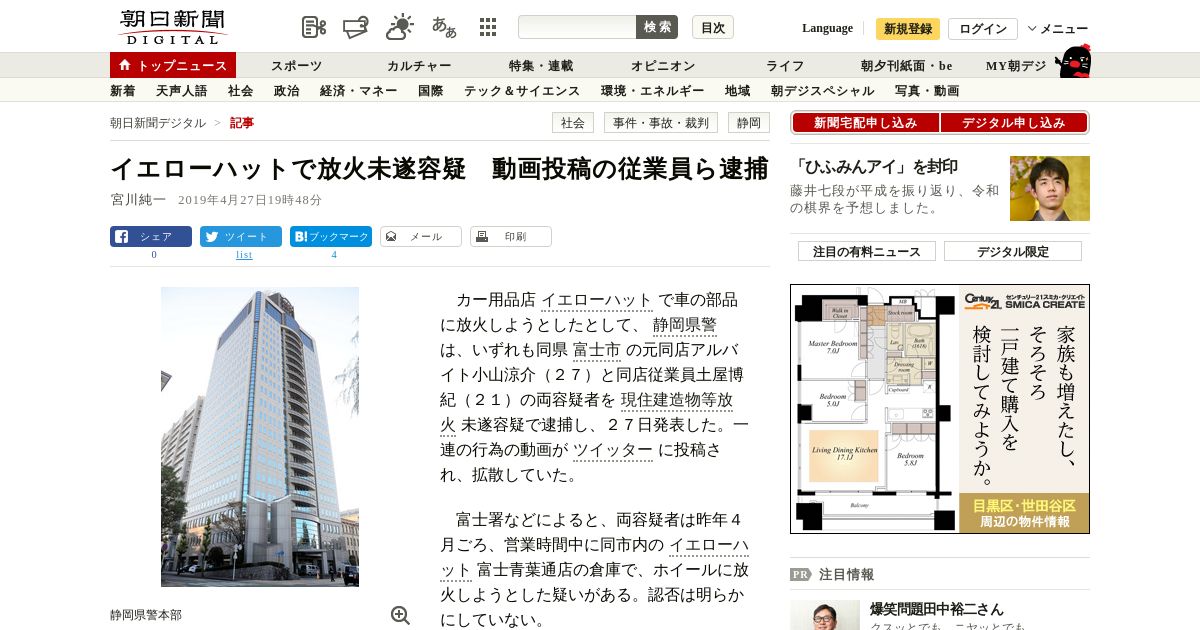The image size is (1200, 630).
Task: Open テック＆サイエンス section
Action: click(x=522, y=91)
